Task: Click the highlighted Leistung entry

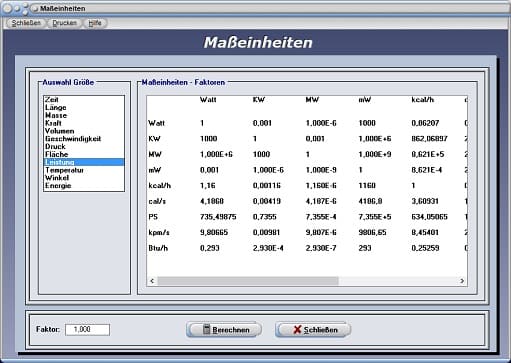Action: tap(84, 162)
